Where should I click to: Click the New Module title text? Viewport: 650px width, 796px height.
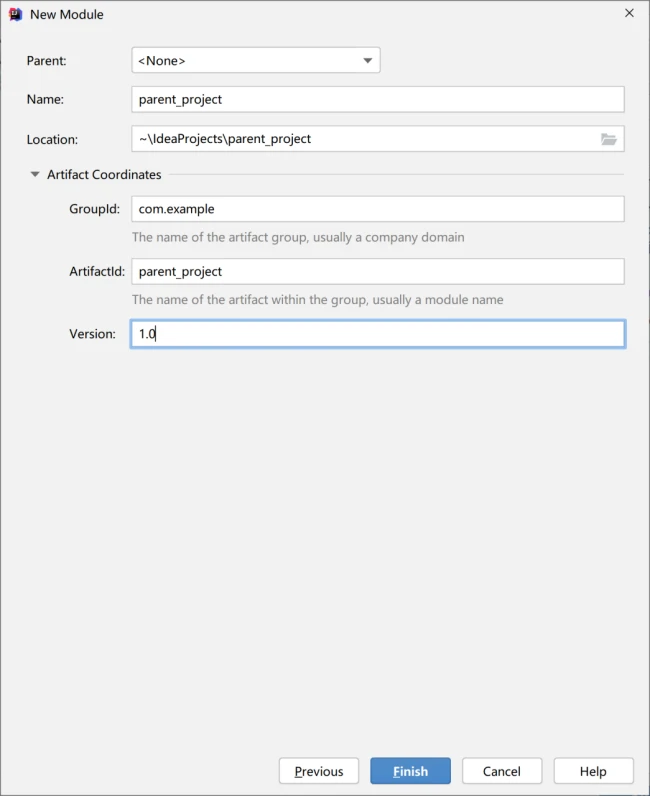(x=67, y=14)
